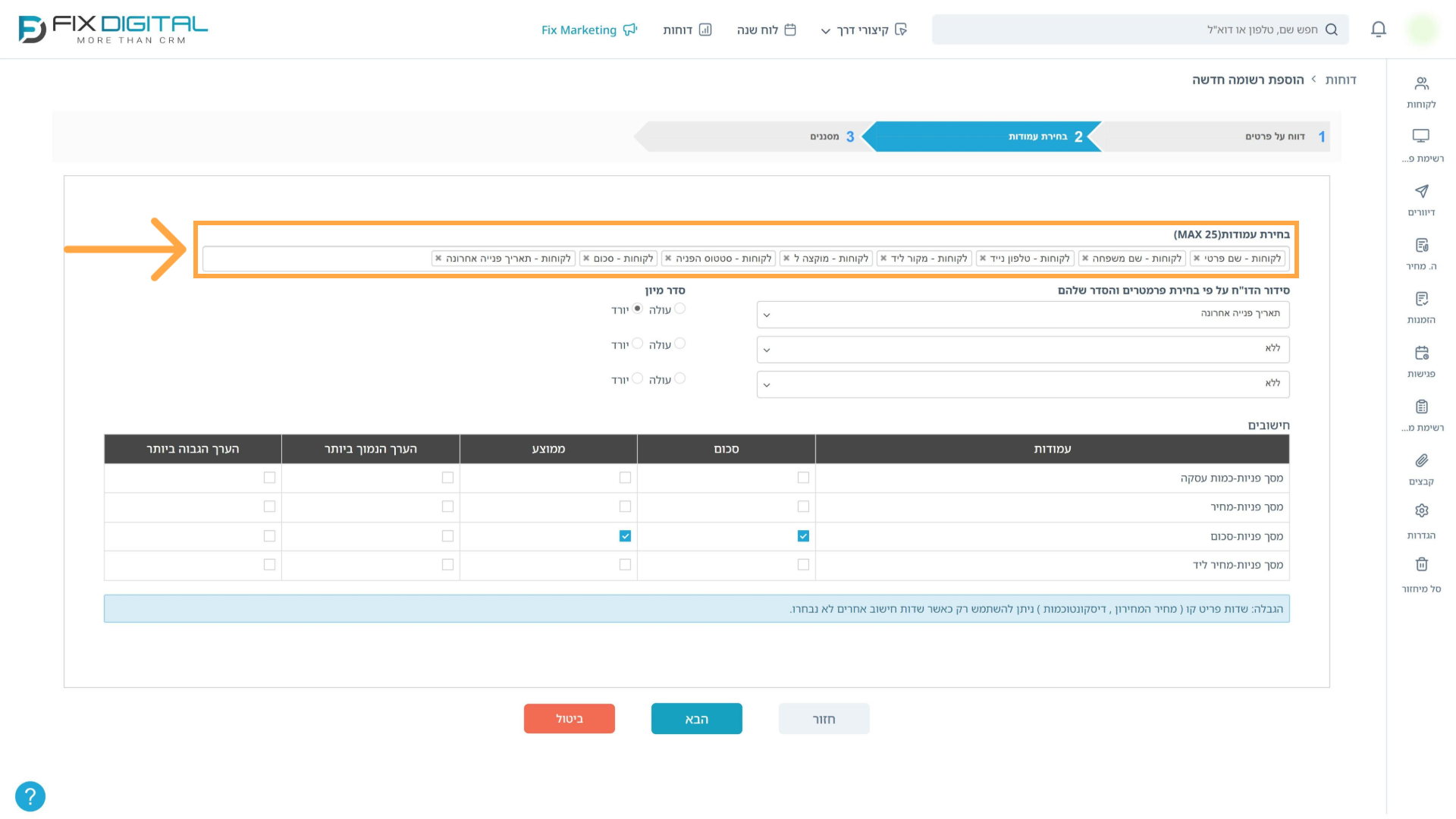Image resolution: width=1456 pixels, height=819 pixels.
Task: Open the blue help question-mark button
Action: [x=30, y=796]
